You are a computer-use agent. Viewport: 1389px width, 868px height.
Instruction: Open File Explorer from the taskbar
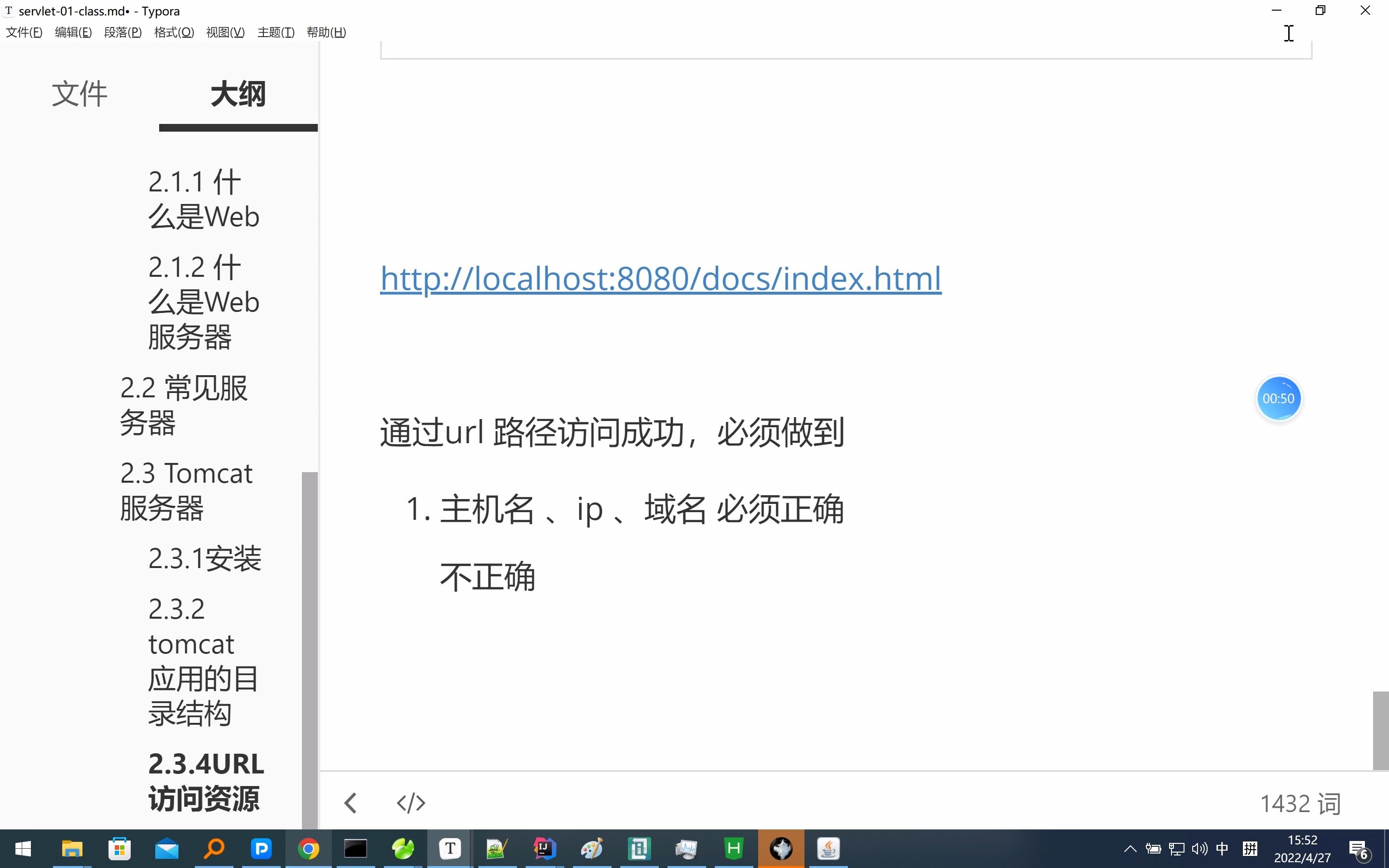coord(72,849)
